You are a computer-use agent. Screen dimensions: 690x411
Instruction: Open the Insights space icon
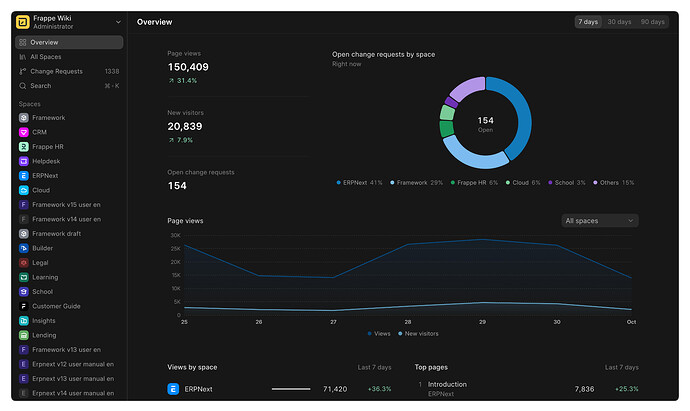pyautogui.click(x=24, y=321)
